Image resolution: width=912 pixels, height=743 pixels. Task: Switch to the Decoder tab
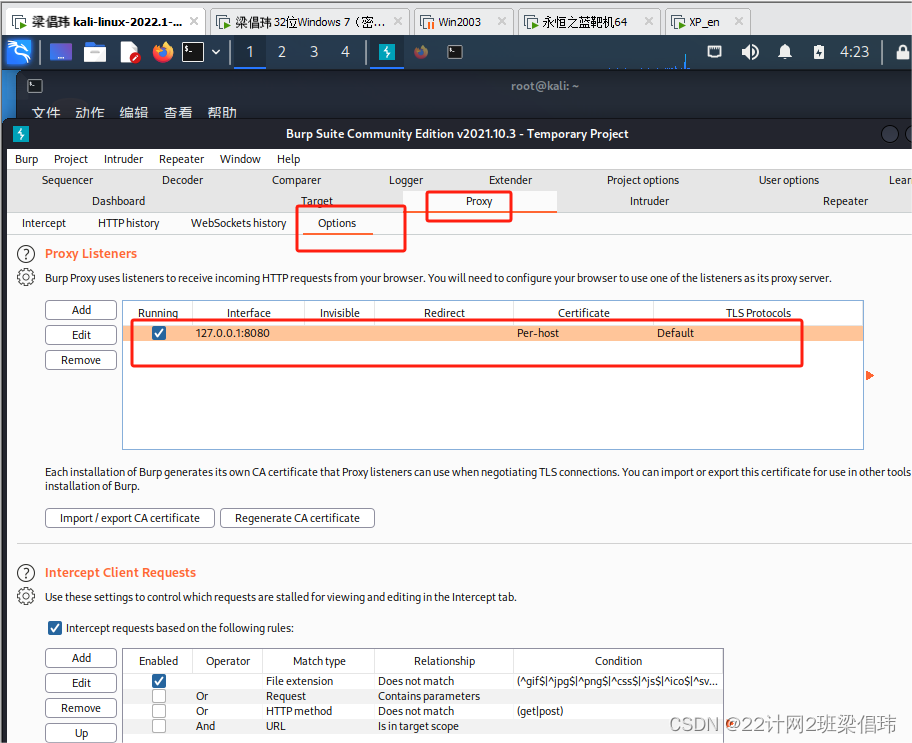click(x=183, y=180)
